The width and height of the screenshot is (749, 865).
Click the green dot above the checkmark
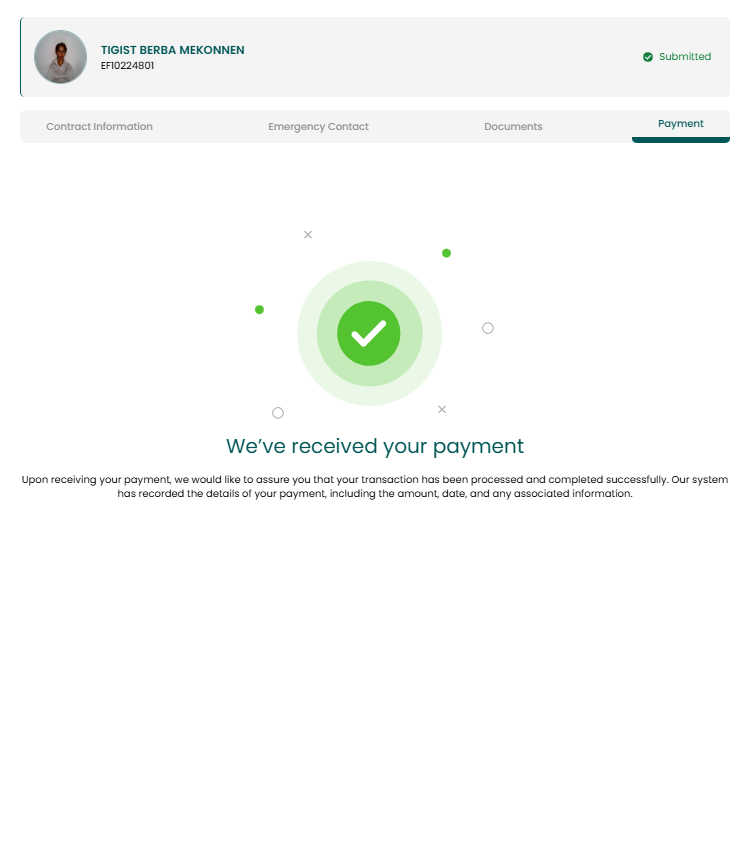(447, 253)
